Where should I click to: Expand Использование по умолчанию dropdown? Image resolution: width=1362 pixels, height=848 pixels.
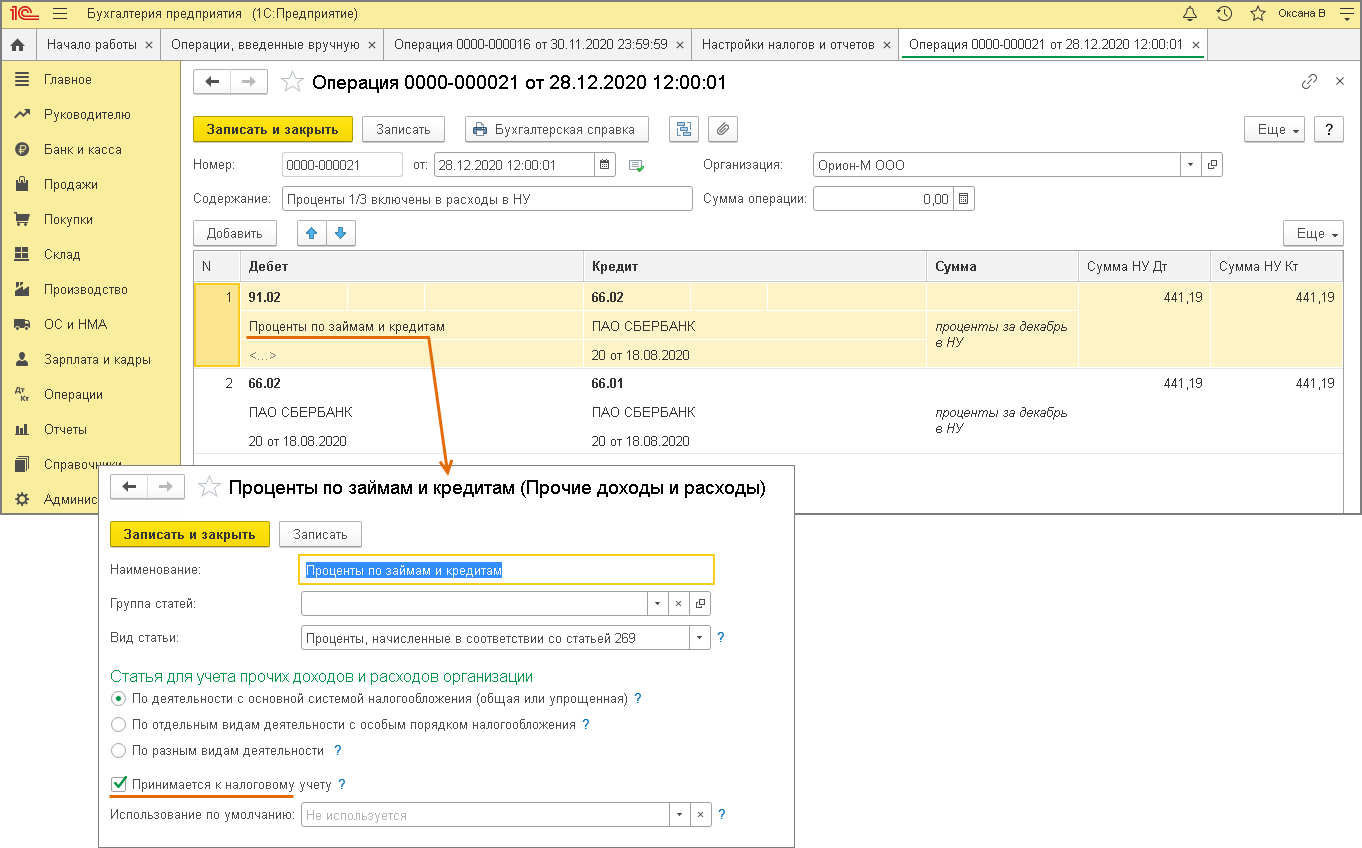pos(678,815)
